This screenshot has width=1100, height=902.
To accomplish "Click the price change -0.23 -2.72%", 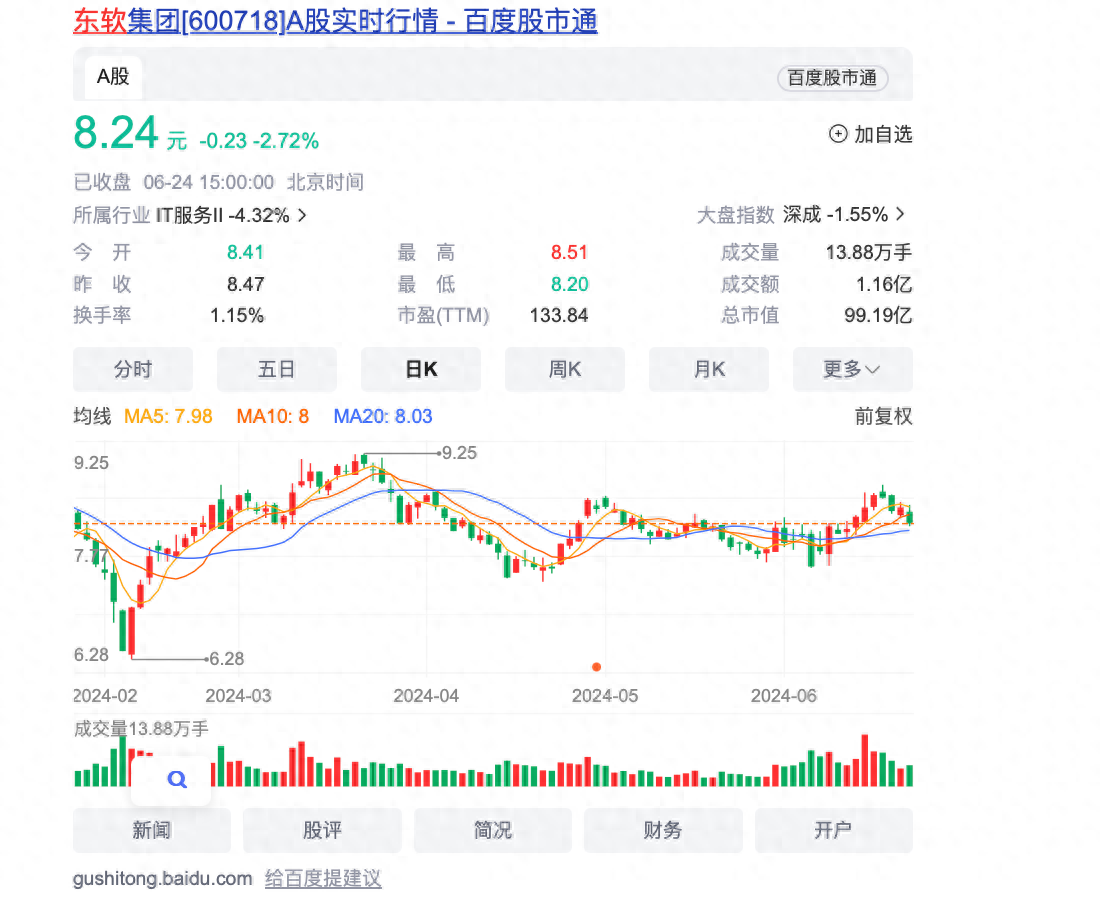I will 259,141.
